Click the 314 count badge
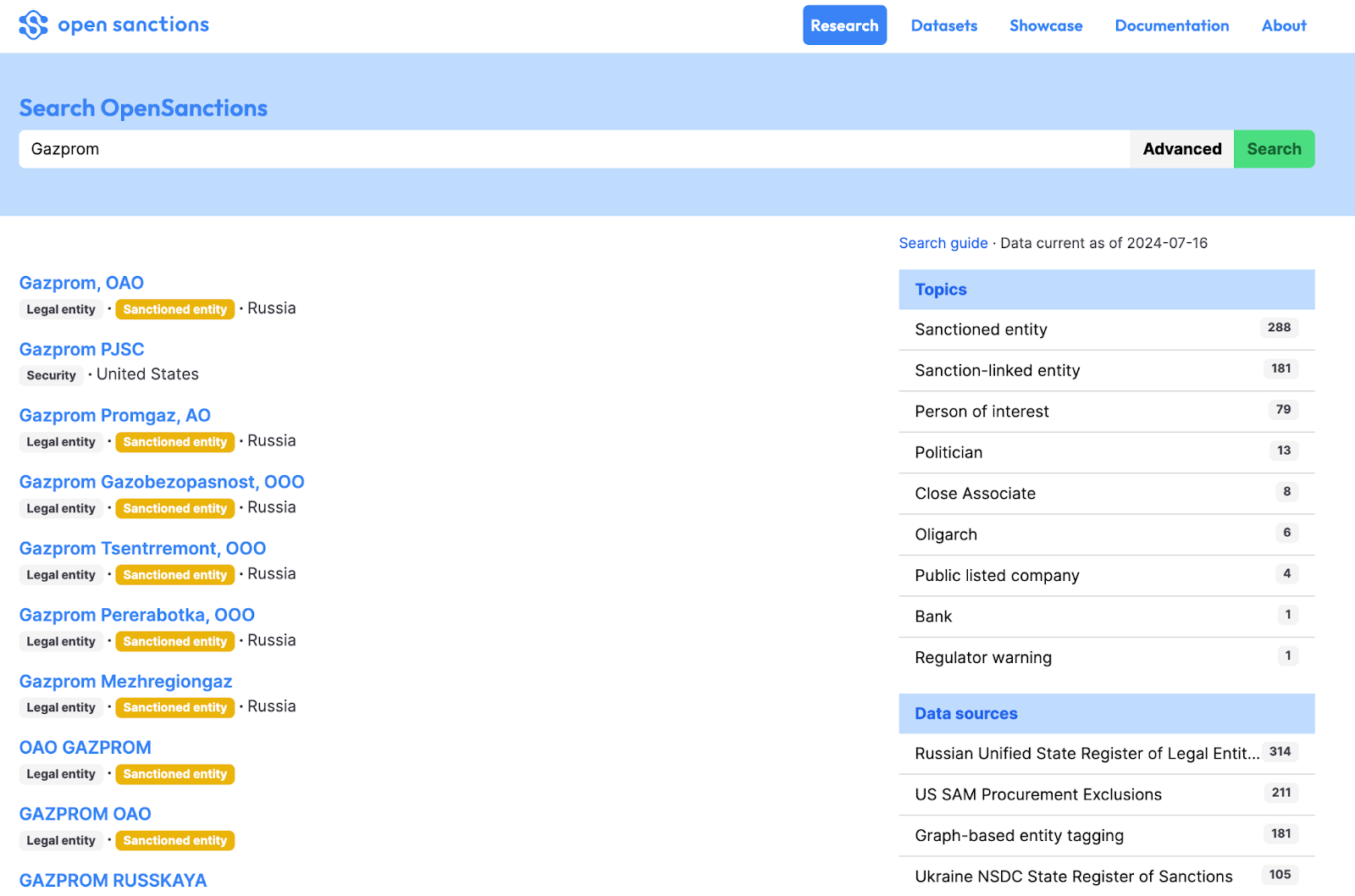This screenshot has width=1355, height=896. 1280,752
